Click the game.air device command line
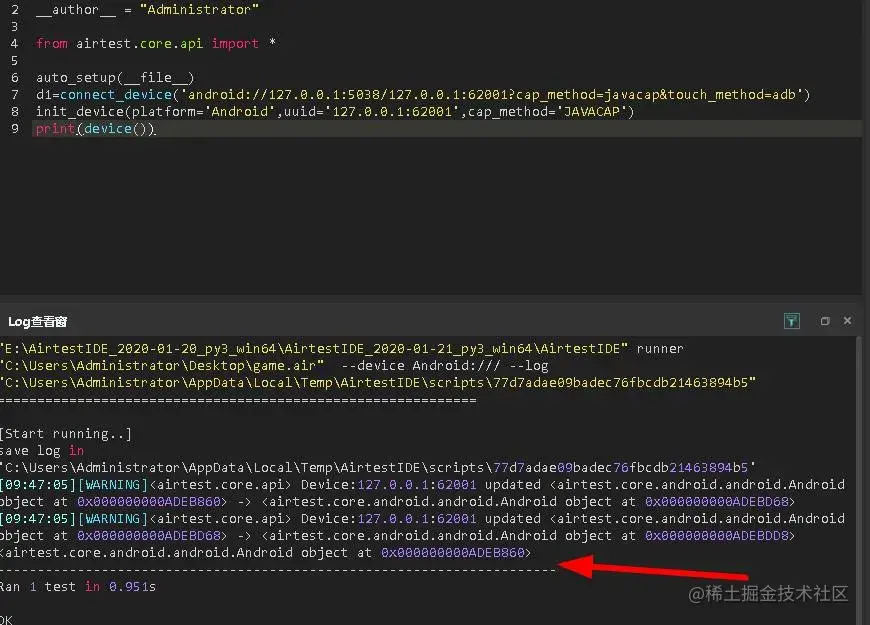 [x=274, y=366]
